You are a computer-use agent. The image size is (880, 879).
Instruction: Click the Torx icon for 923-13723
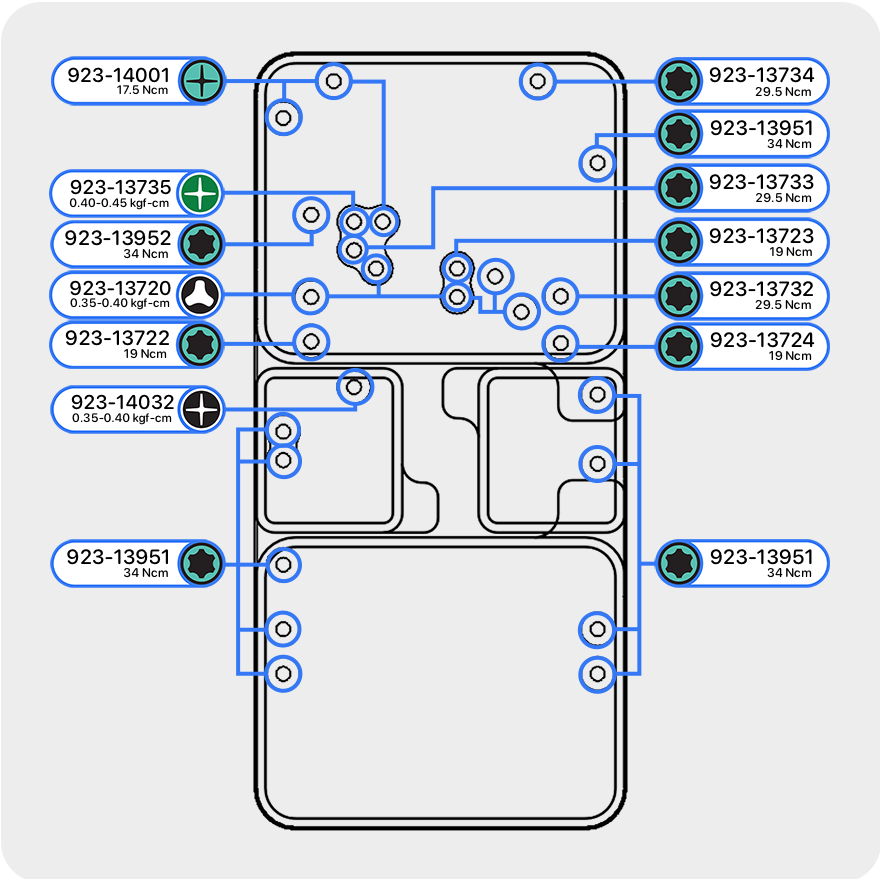(x=679, y=241)
